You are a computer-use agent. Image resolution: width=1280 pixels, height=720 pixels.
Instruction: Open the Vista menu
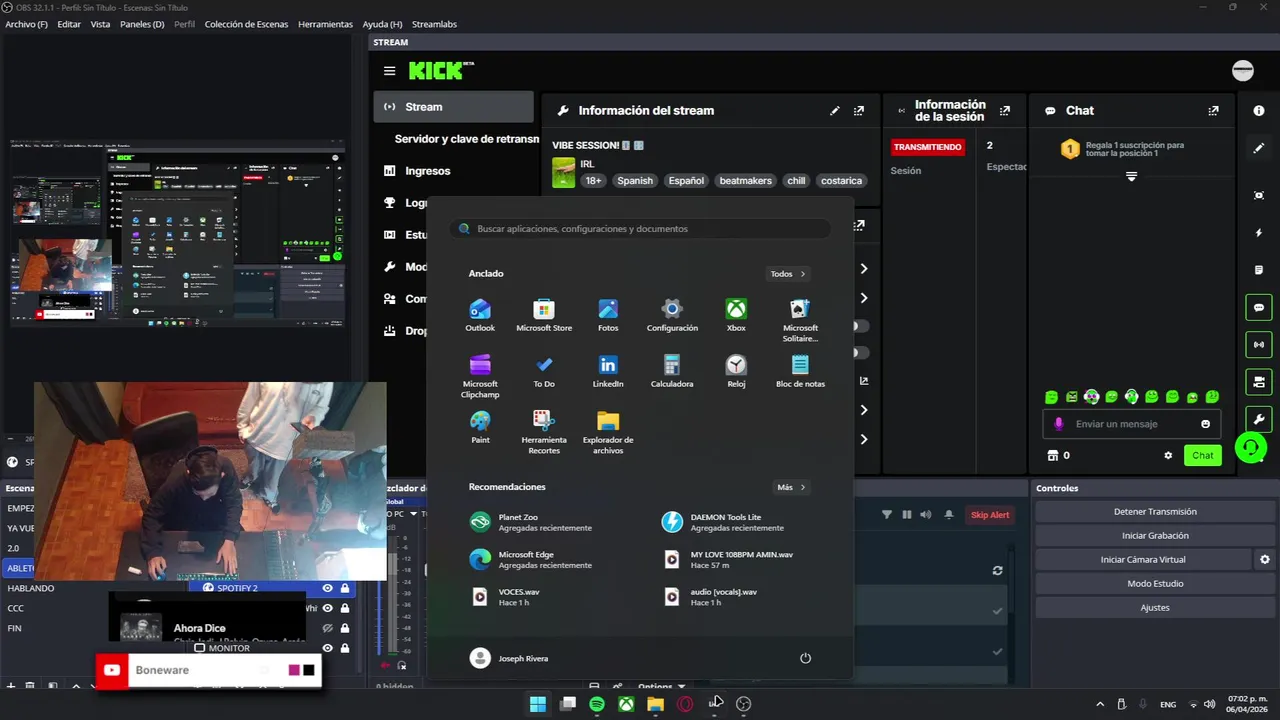coord(100,24)
